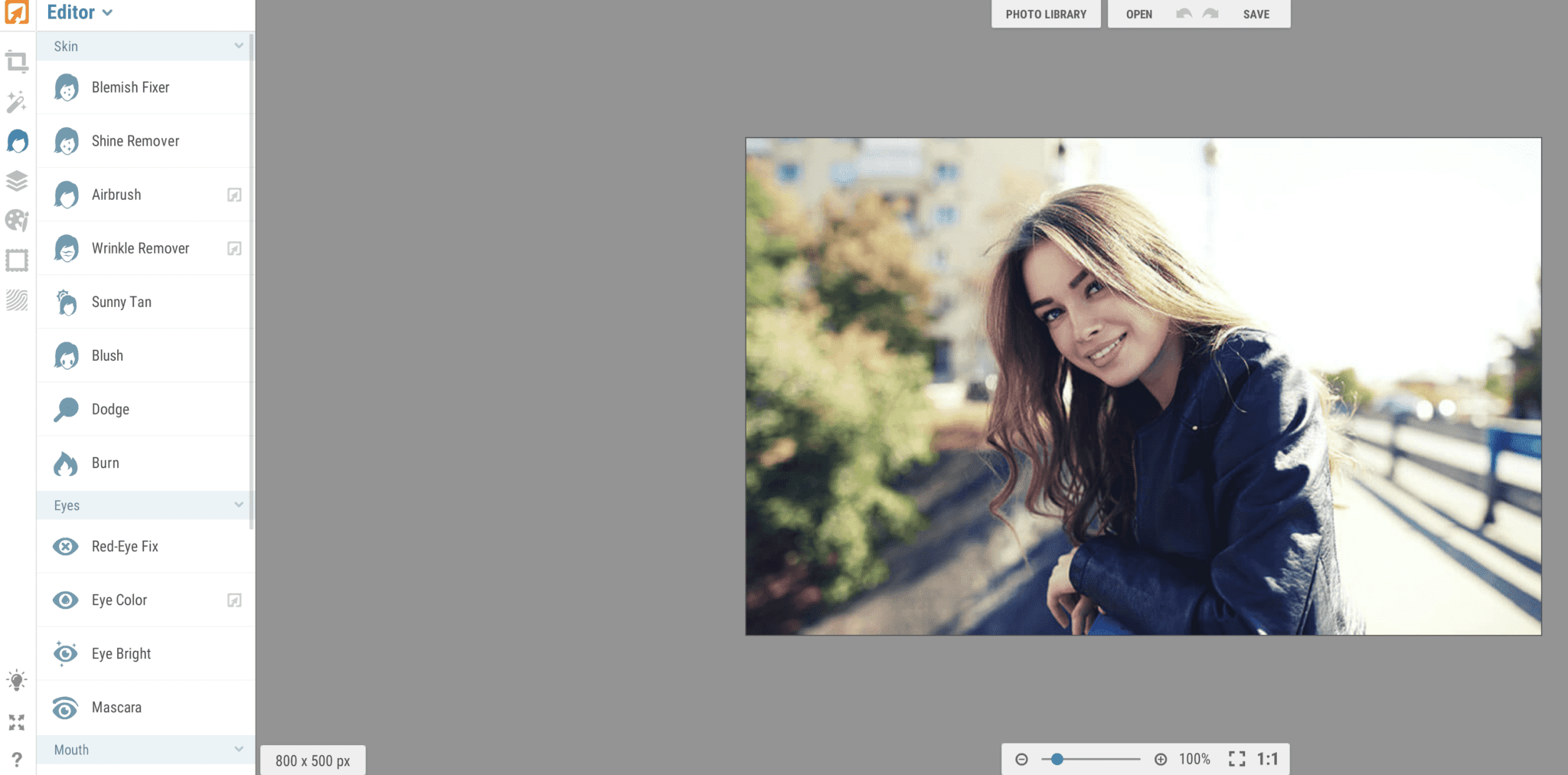Toggle the hint light bulb
This screenshot has width=1568, height=775.
[x=17, y=679]
